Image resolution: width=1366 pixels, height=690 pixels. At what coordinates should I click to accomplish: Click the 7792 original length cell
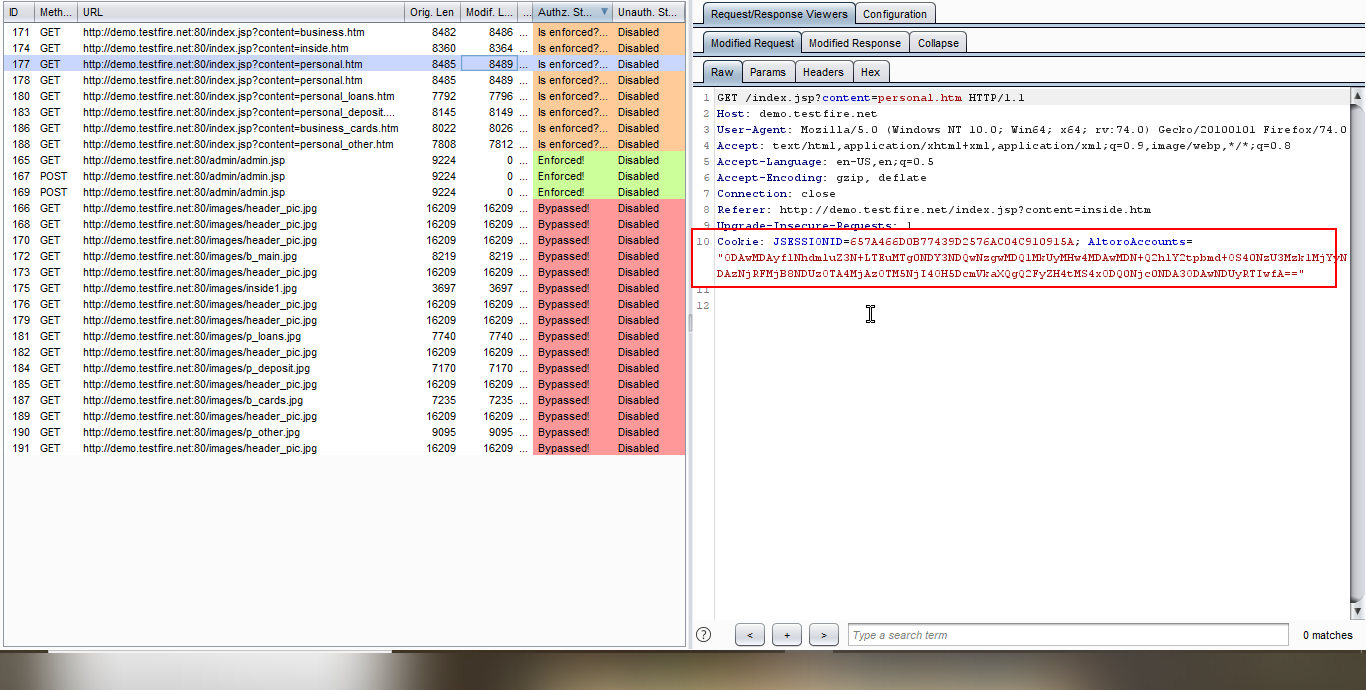[432, 96]
